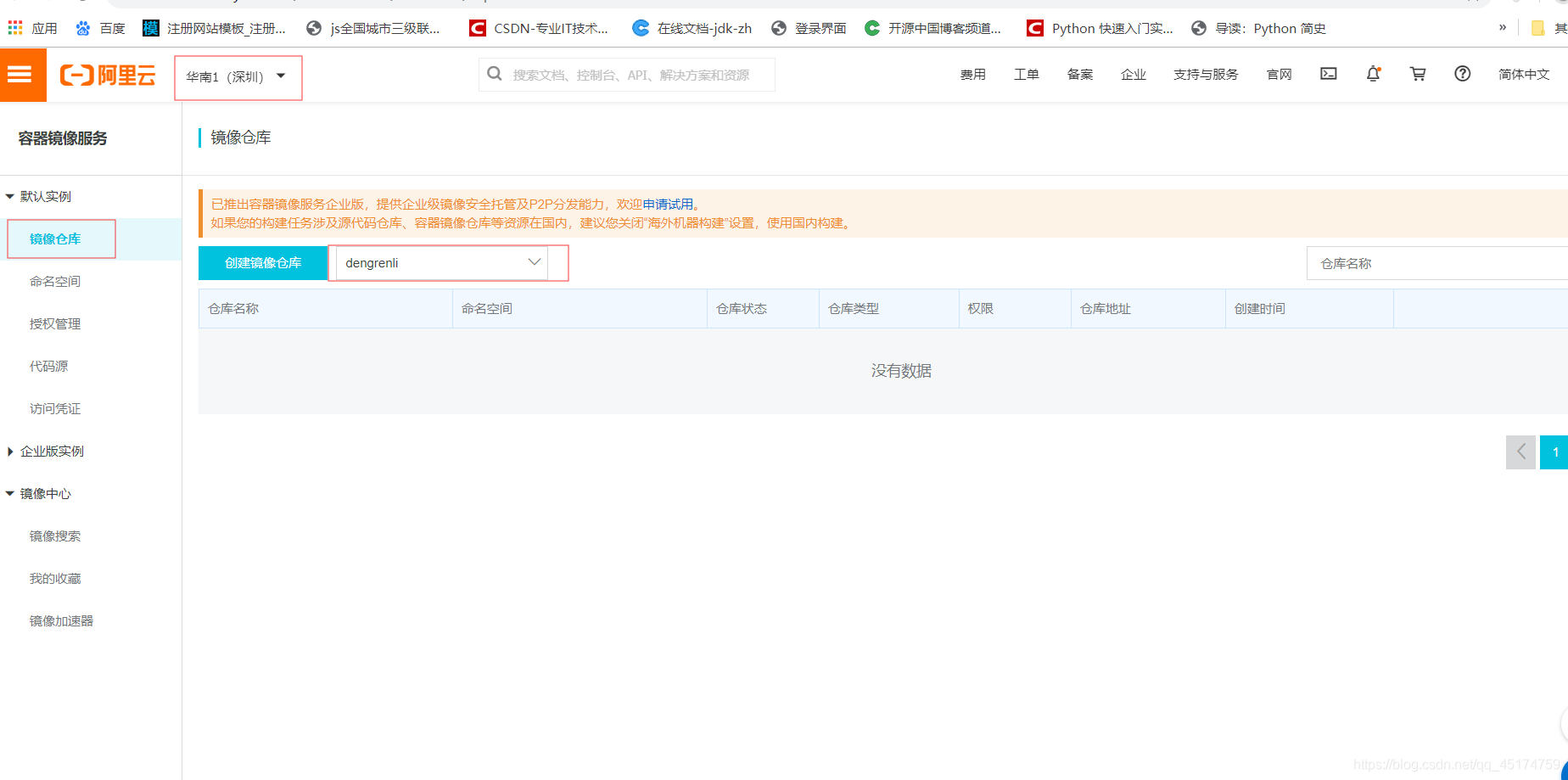Click the 容器镜像服务 sidebar title

pos(63,138)
